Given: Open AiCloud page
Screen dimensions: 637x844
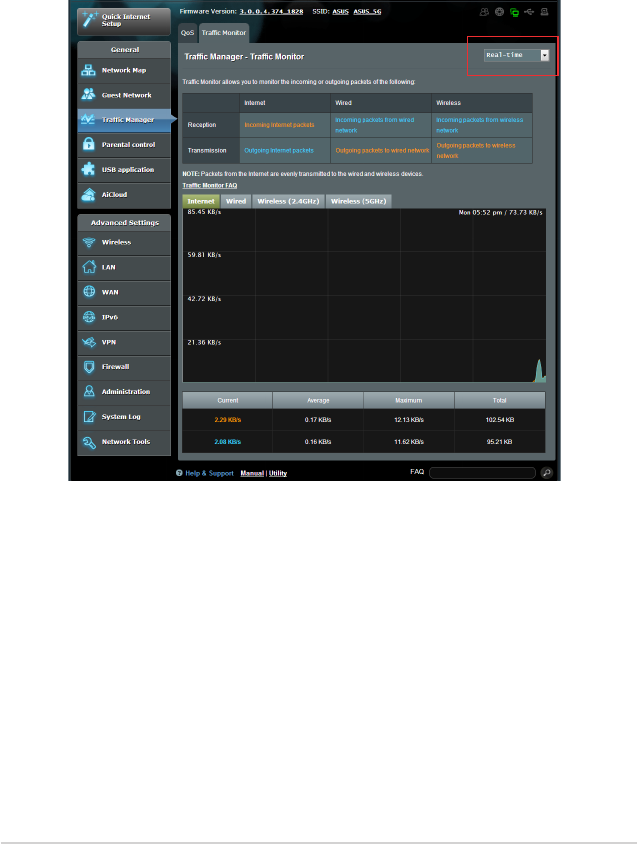Looking at the screenshot, I should tap(124, 195).
